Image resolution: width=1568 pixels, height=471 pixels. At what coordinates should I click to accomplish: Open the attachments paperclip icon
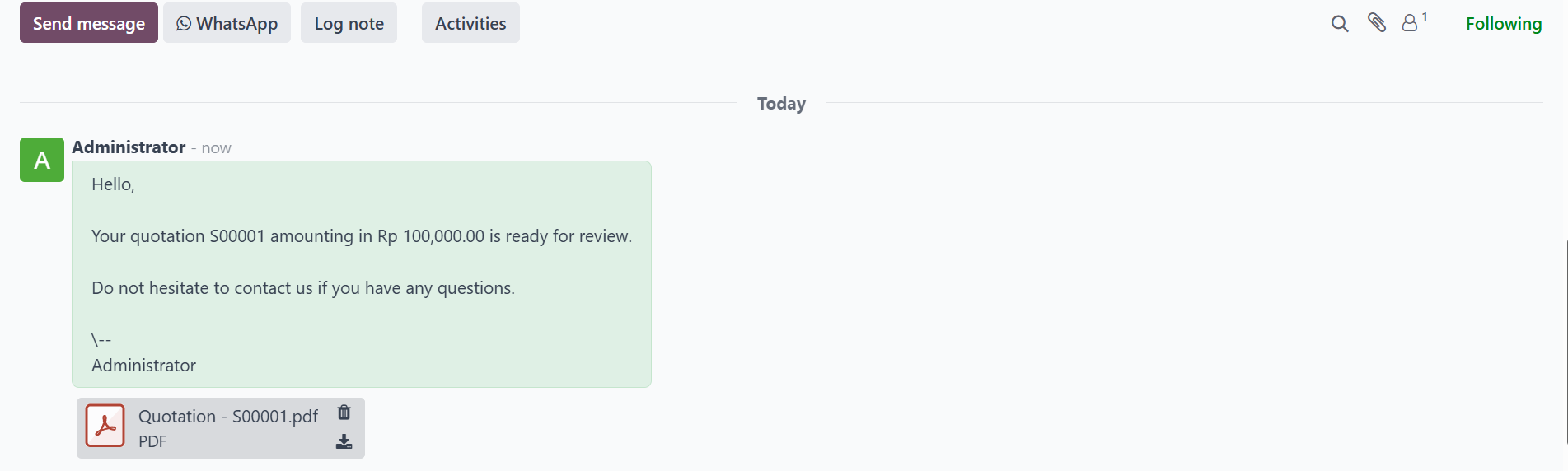[x=1377, y=22]
